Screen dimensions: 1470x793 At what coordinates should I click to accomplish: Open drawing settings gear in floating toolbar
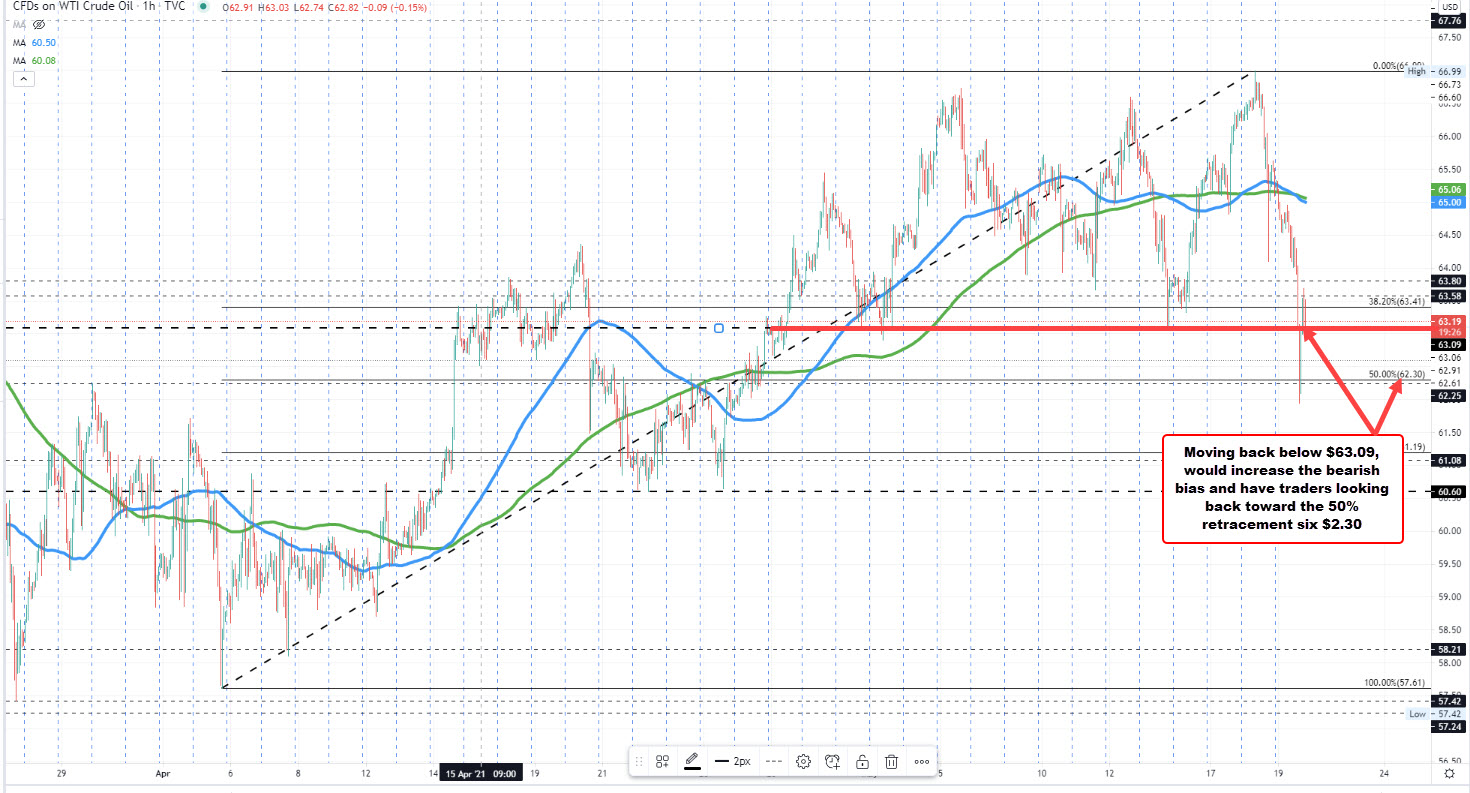pos(803,761)
